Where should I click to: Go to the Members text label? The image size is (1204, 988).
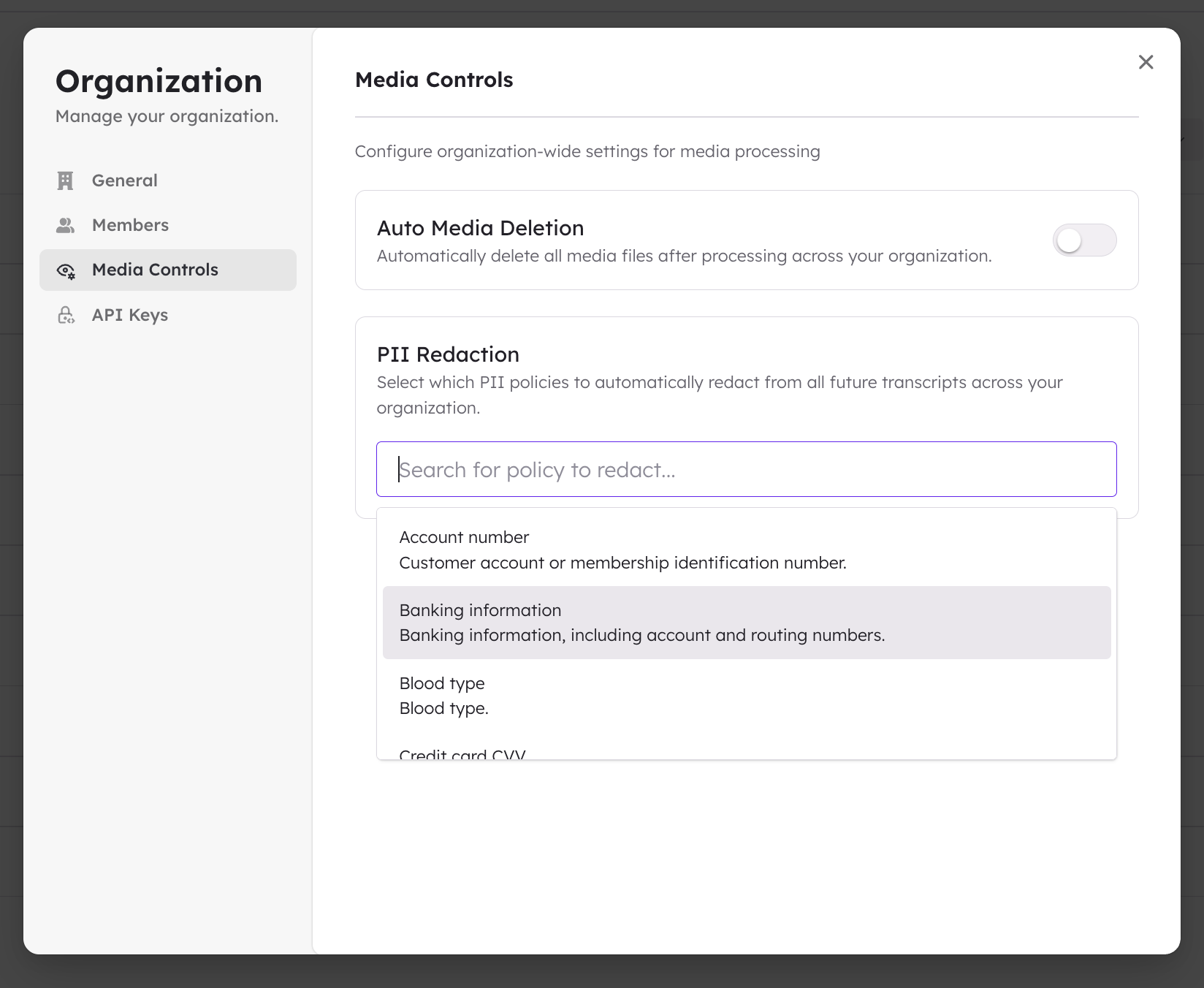click(x=130, y=225)
